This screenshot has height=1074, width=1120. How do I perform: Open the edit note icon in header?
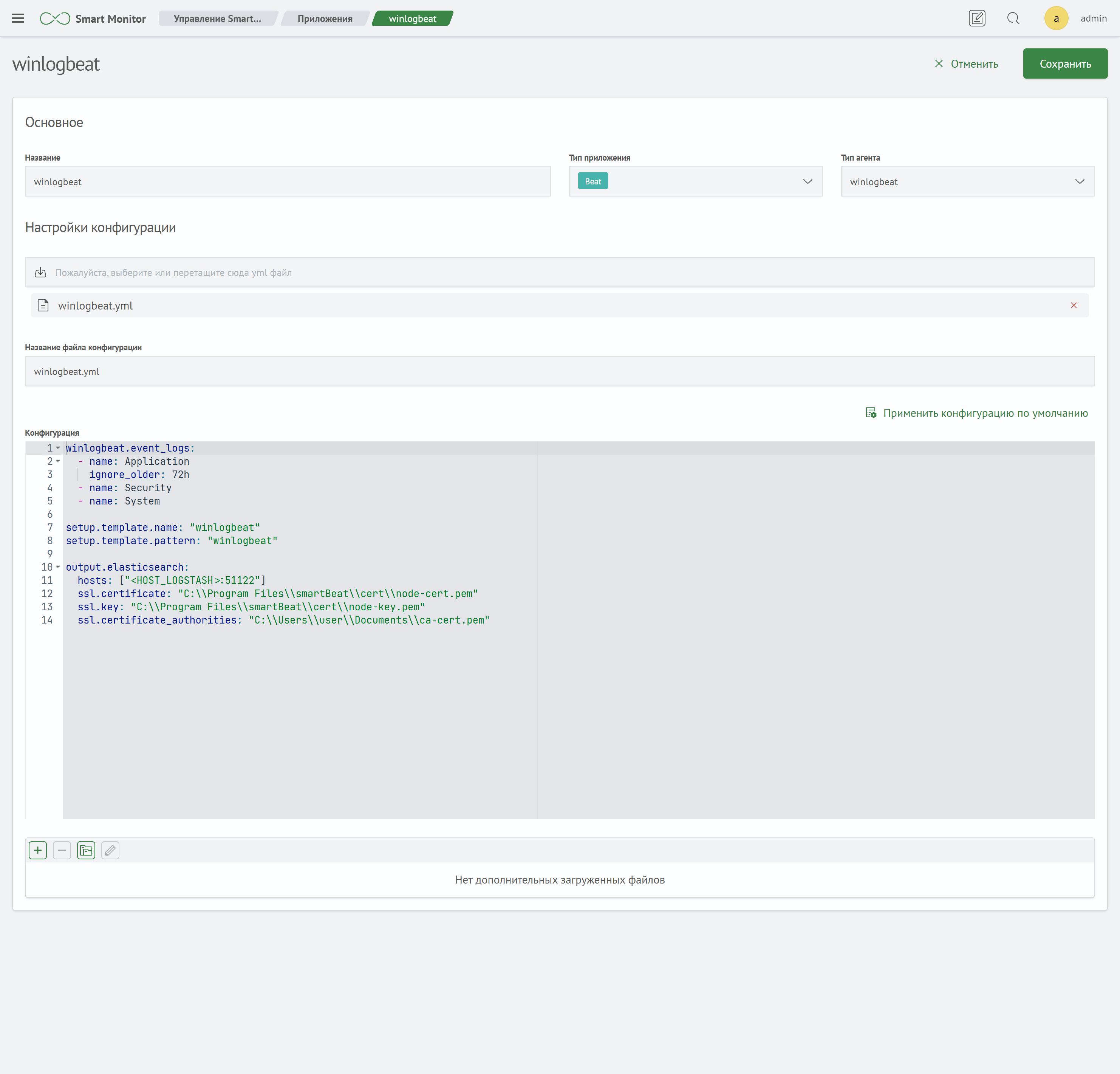tap(976, 18)
